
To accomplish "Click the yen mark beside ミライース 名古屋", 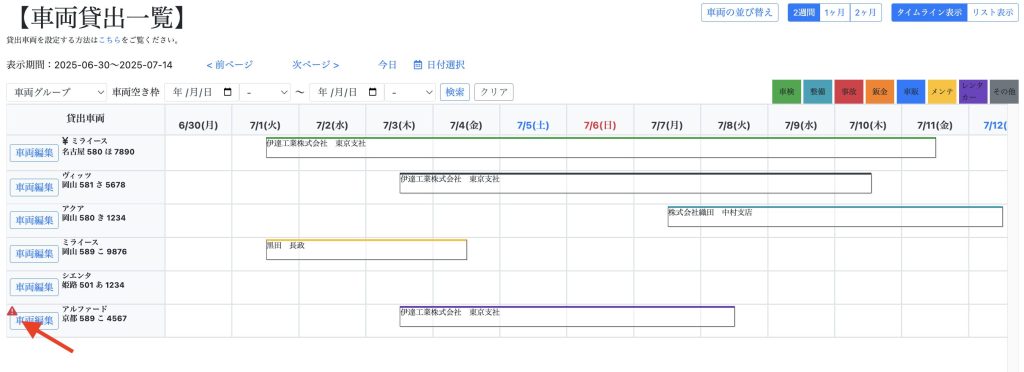I will point(66,141).
